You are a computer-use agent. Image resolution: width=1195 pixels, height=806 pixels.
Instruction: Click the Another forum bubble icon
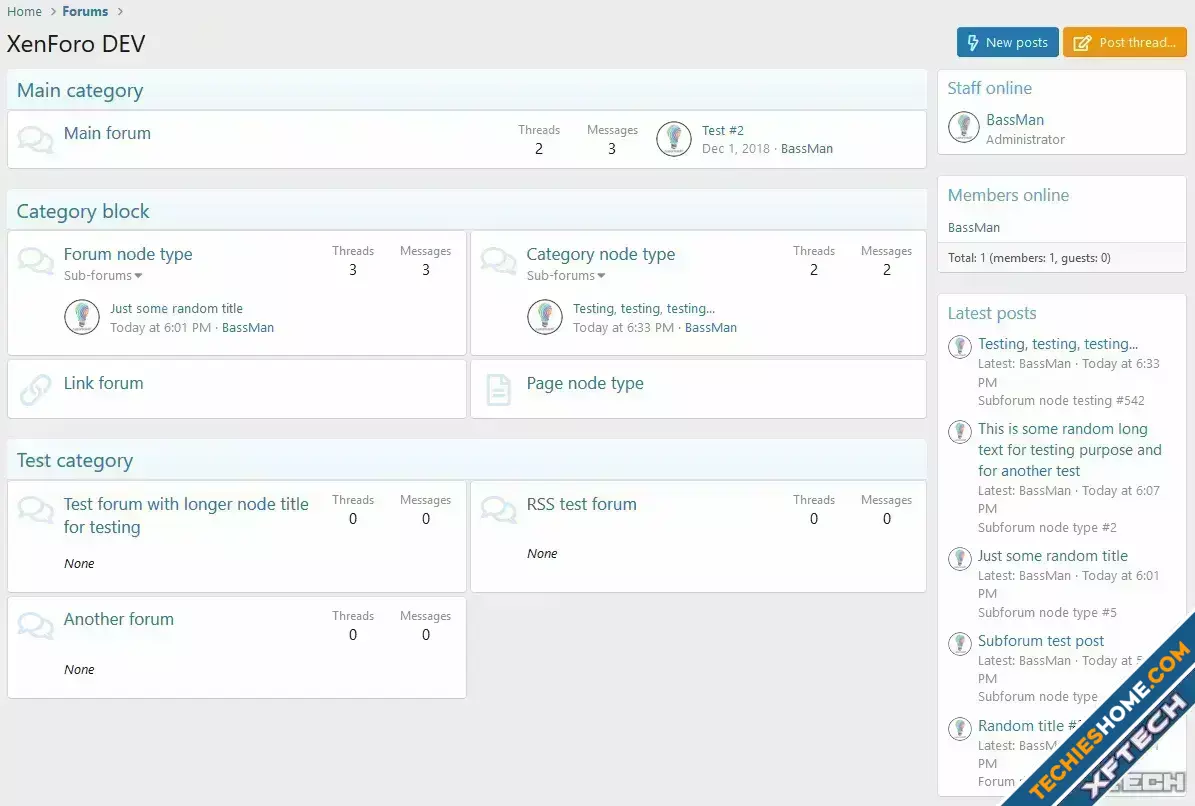(36, 625)
